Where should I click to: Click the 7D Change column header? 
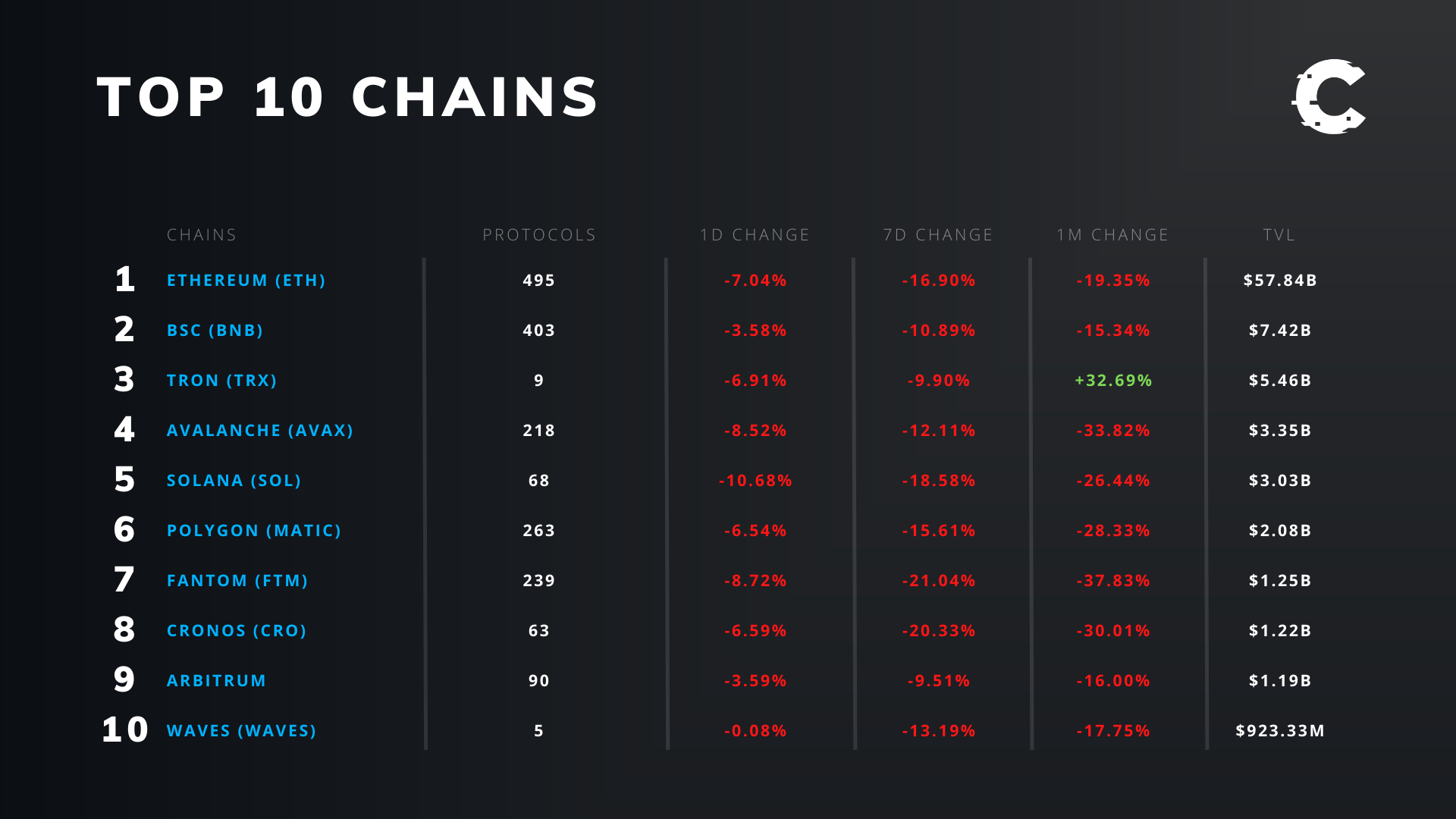pos(938,235)
